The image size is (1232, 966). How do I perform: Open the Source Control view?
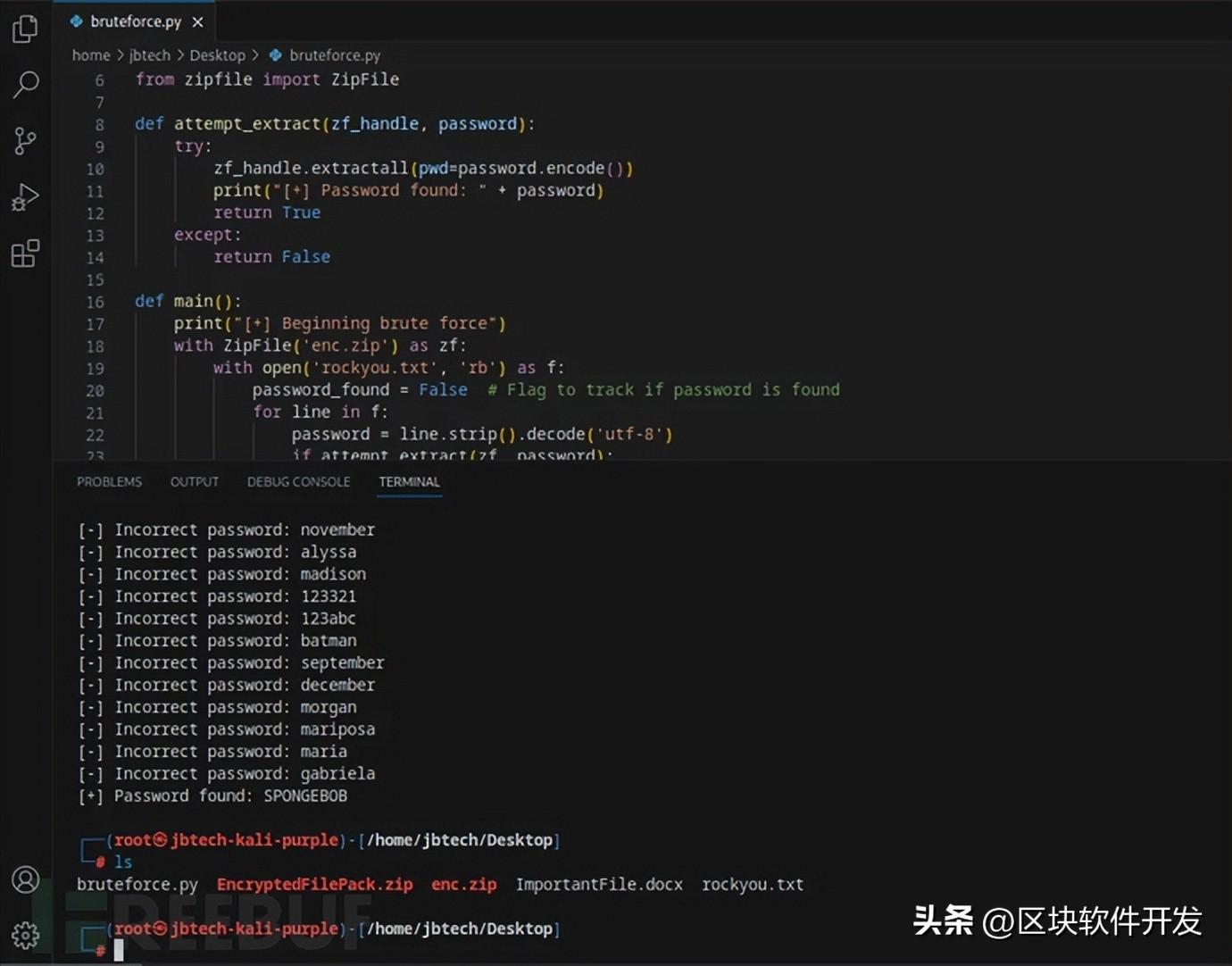click(x=25, y=140)
